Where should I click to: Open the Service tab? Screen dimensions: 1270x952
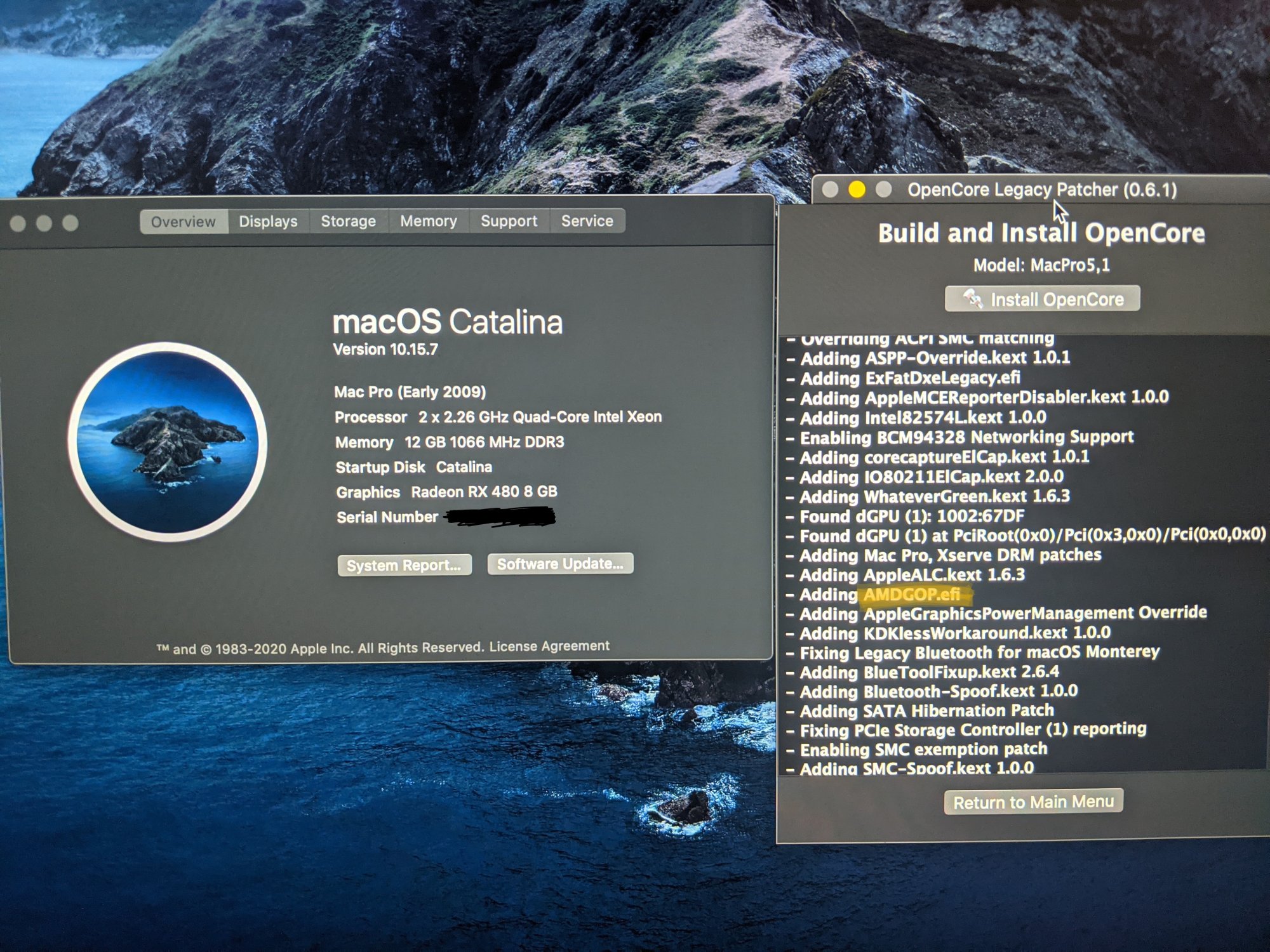click(587, 221)
